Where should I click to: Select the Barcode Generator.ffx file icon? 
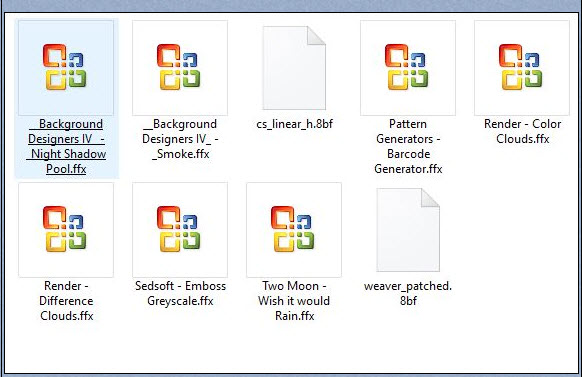point(408,68)
